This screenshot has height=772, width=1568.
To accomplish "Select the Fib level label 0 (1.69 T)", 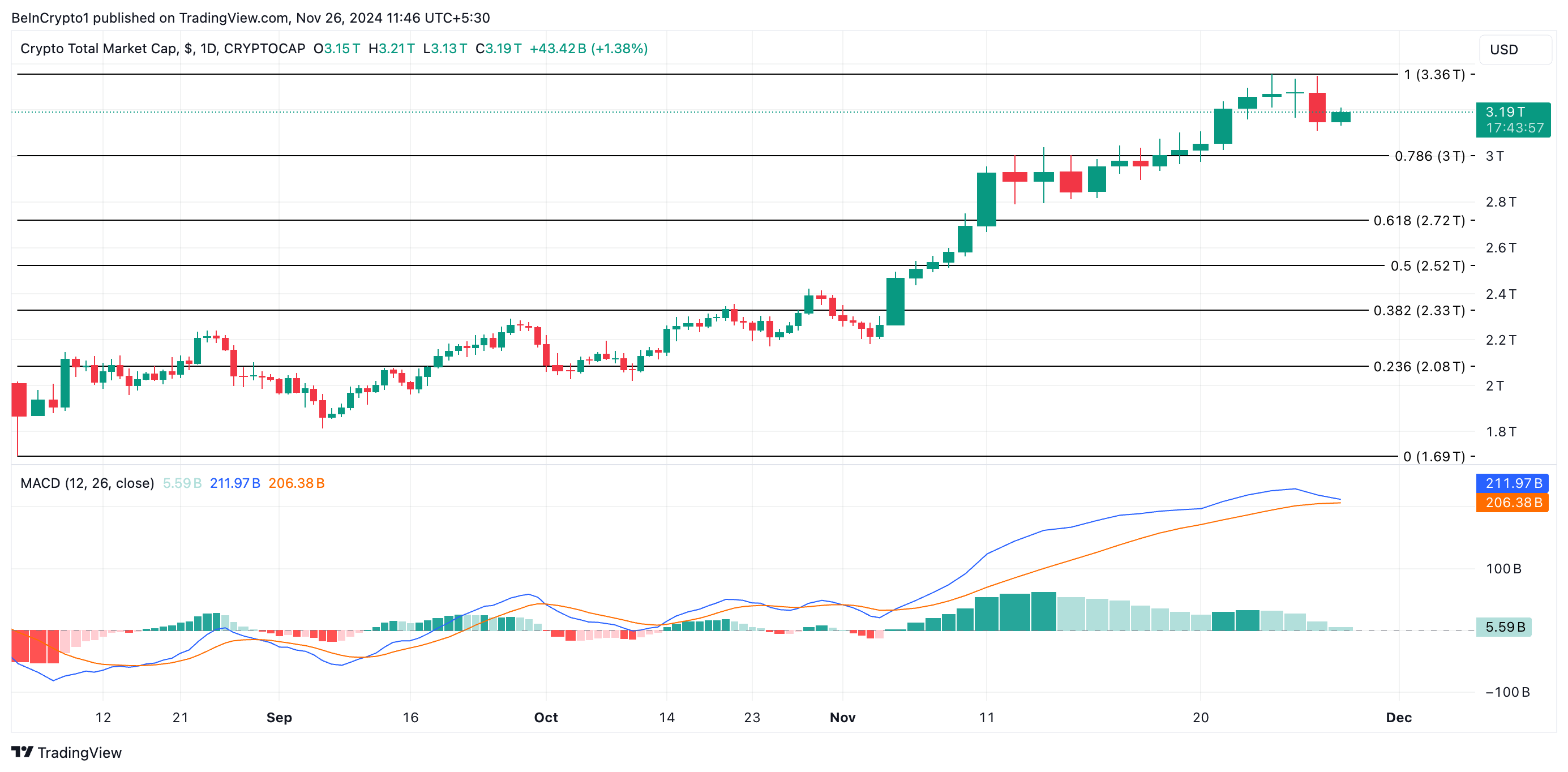I will [1434, 456].
